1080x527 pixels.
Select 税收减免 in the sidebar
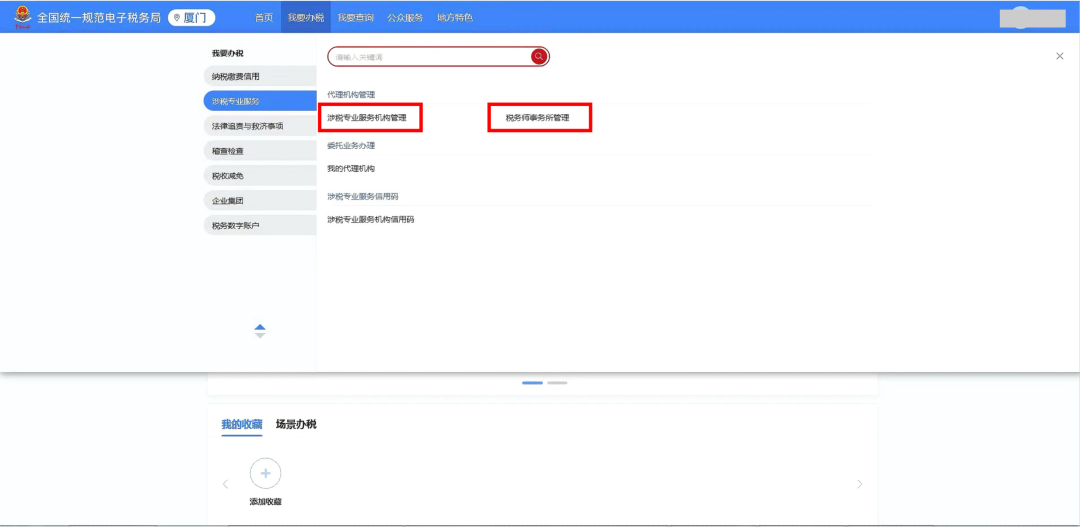point(260,176)
